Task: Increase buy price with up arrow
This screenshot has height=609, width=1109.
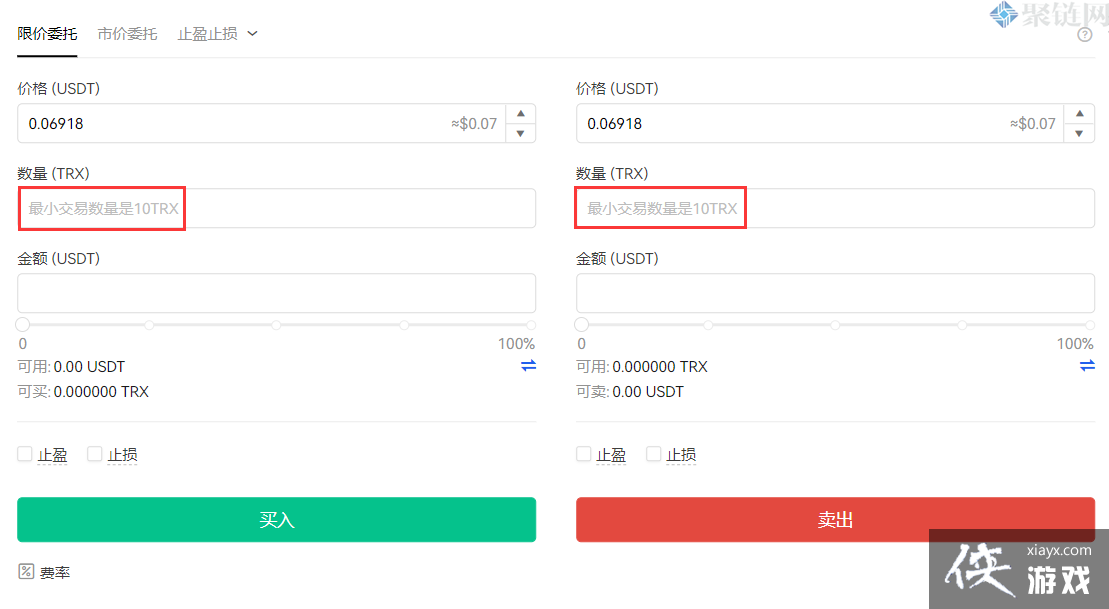Action: point(520,114)
